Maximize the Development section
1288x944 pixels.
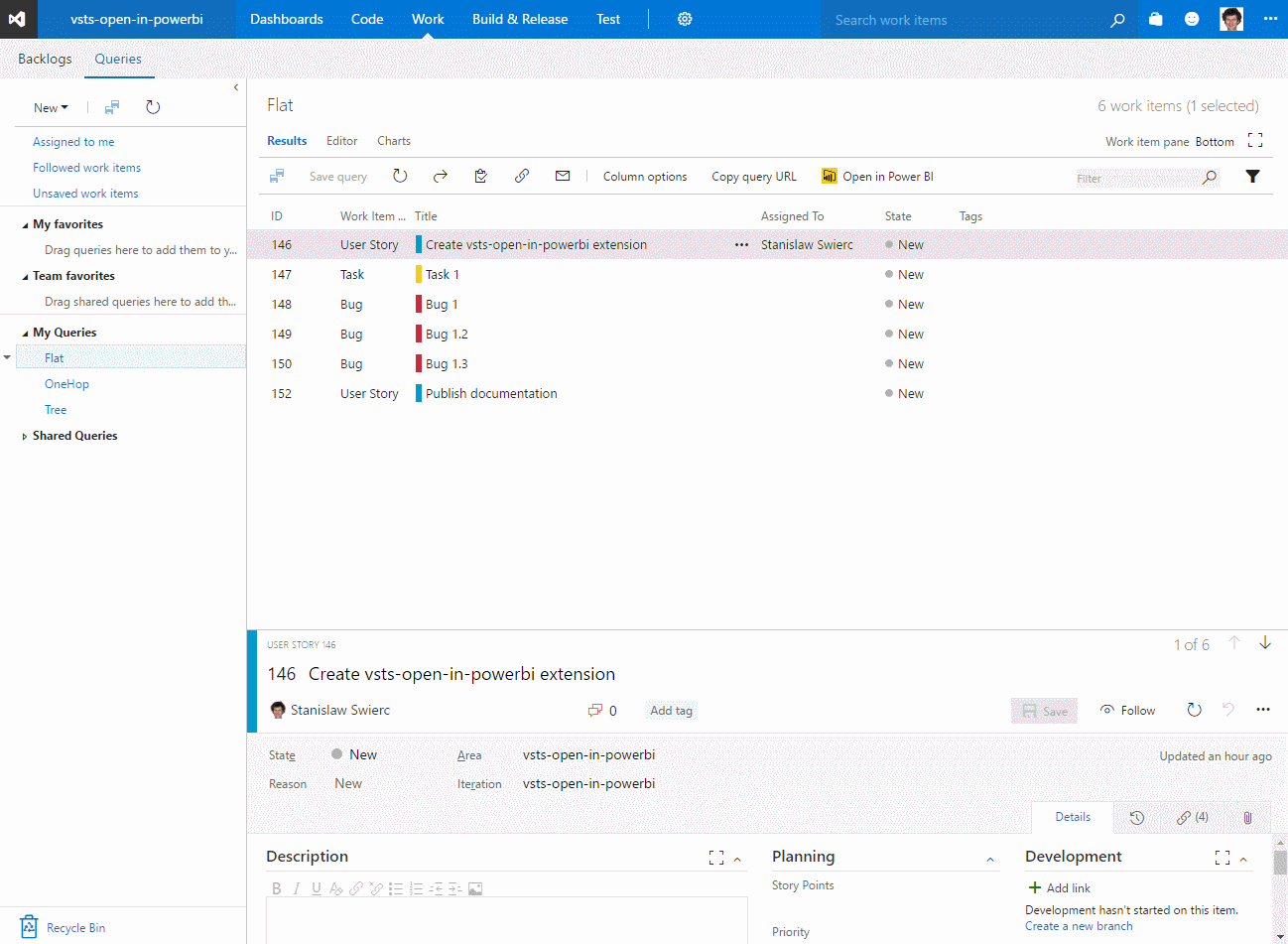click(1223, 858)
